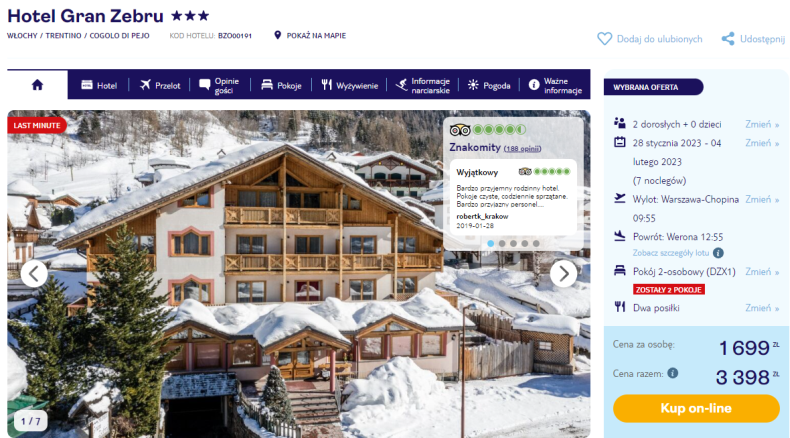Change number of travelers via Zmień

(762, 124)
